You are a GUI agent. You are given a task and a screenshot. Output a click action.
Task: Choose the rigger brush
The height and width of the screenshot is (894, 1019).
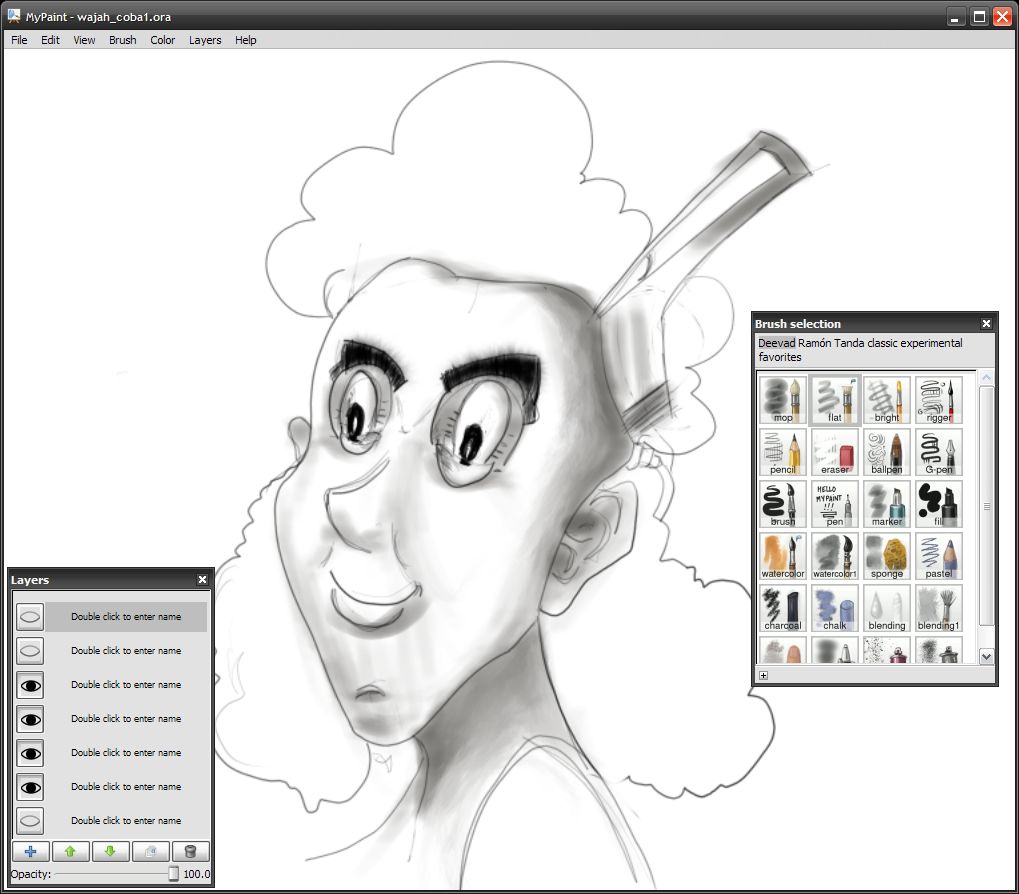tap(937, 398)
